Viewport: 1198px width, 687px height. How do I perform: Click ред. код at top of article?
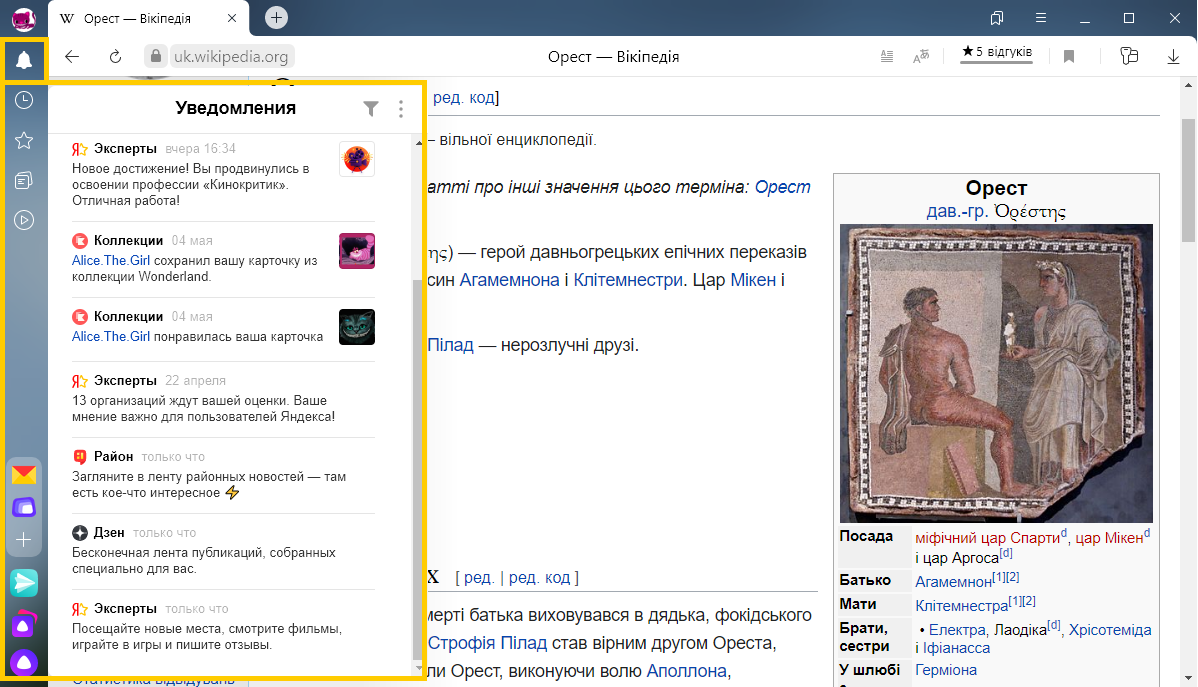click(x=464, y=97)
